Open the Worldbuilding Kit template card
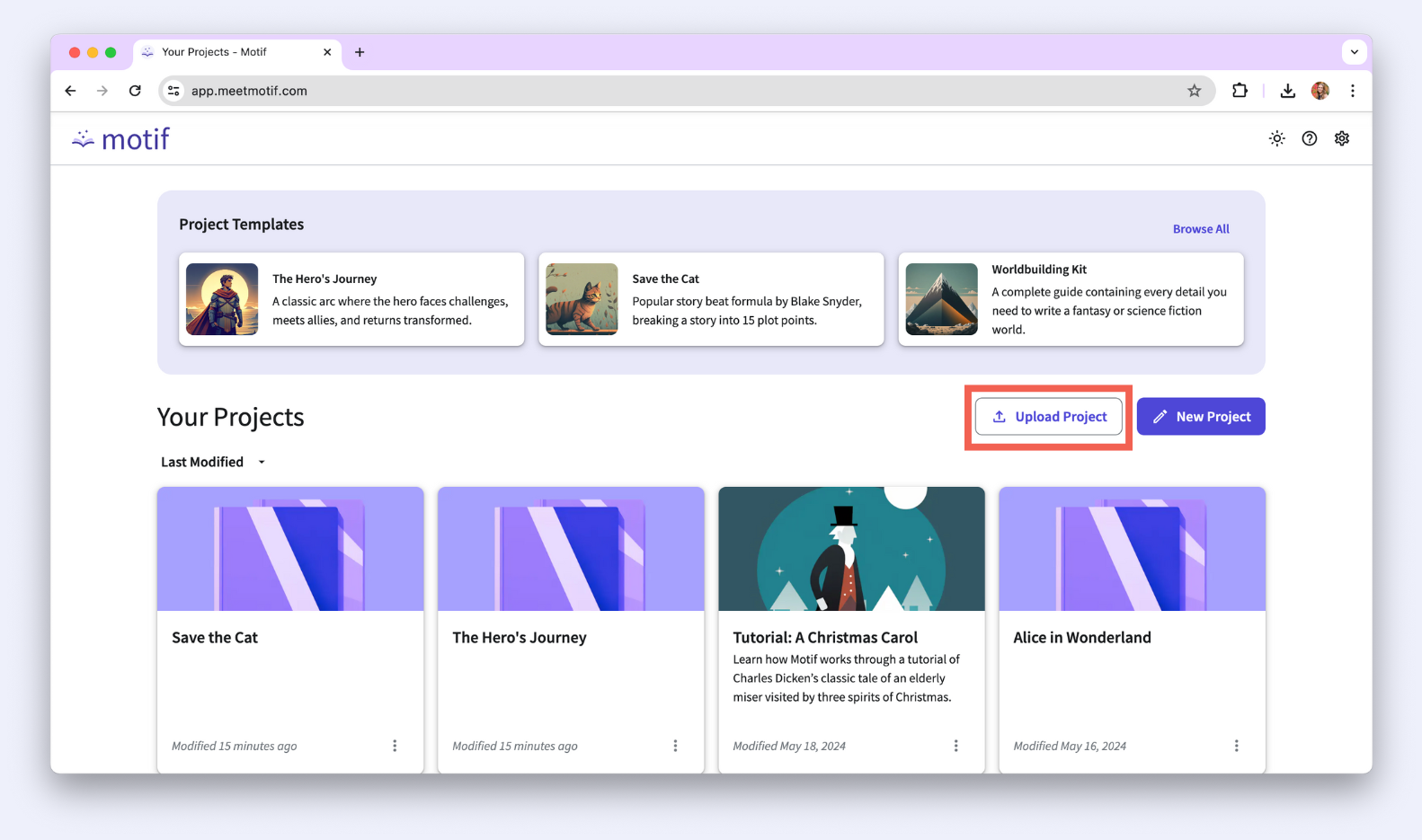1422x840 pixels. (x=1071, y=299)
